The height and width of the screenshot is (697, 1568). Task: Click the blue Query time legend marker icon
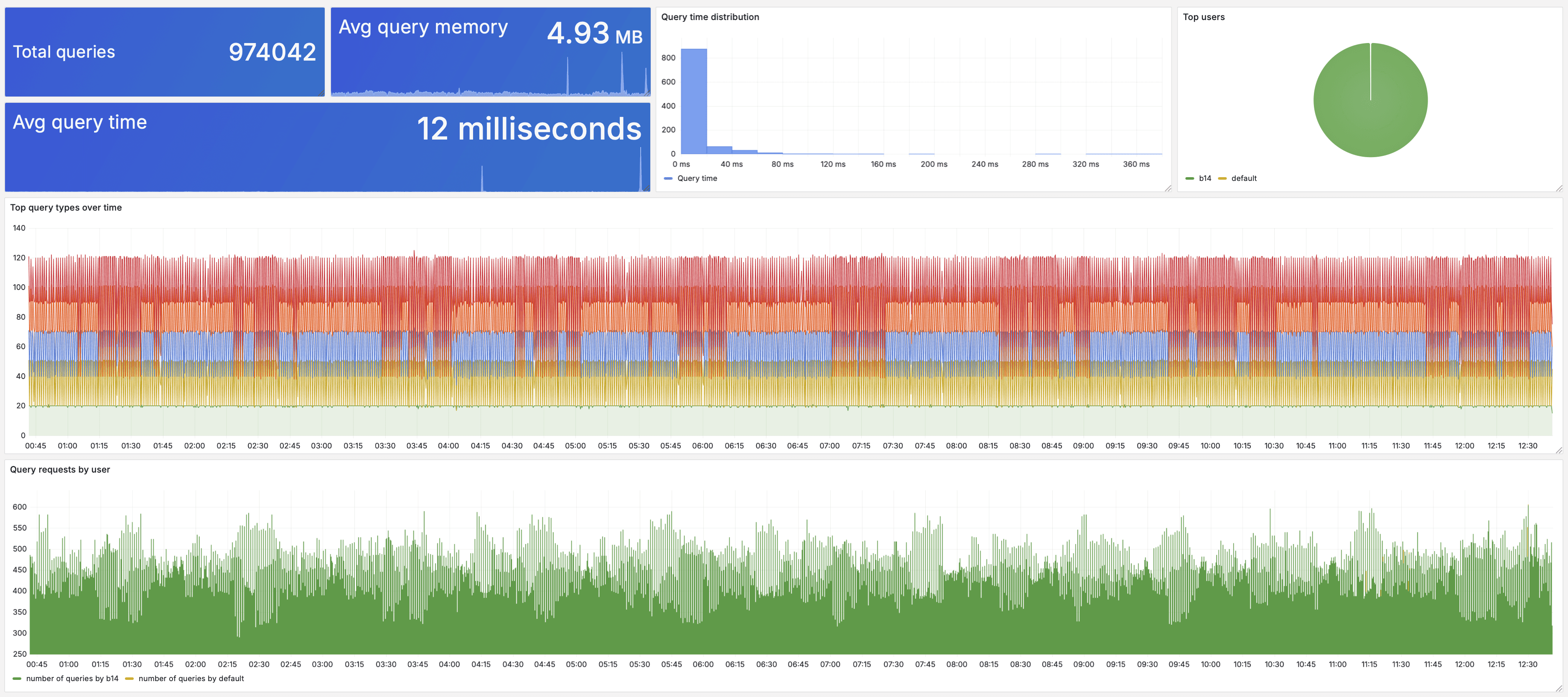[668, 178]
